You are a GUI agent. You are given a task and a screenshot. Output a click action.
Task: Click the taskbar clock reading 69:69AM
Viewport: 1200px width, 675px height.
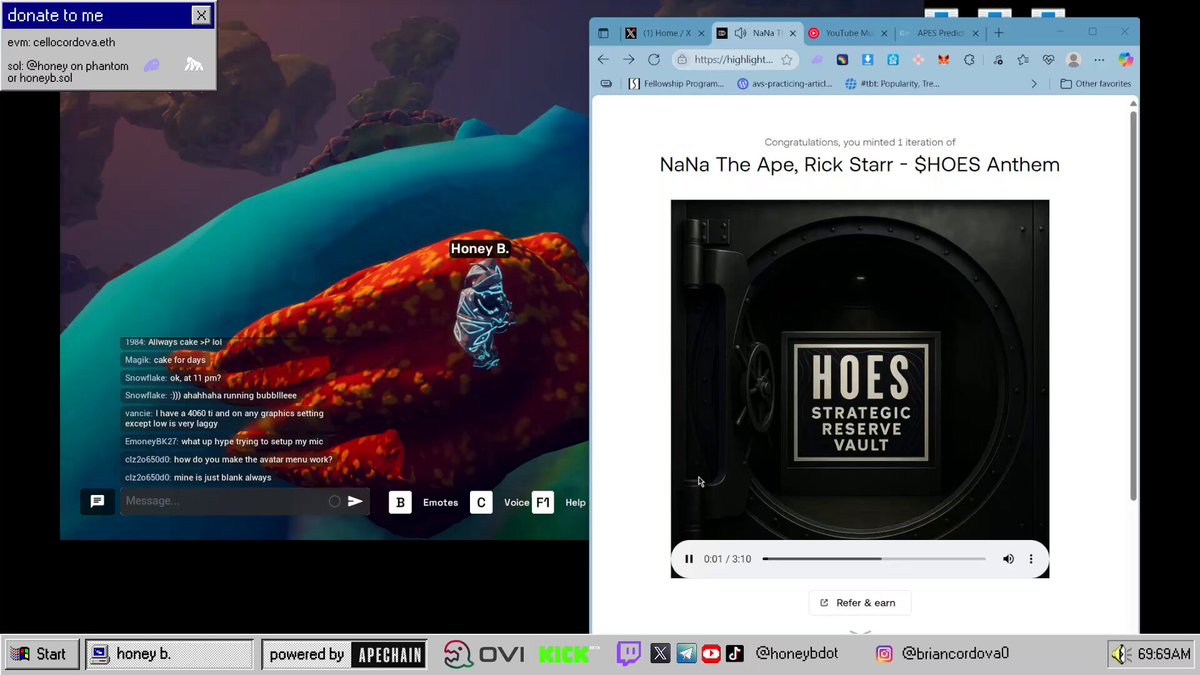point(1164,654)
